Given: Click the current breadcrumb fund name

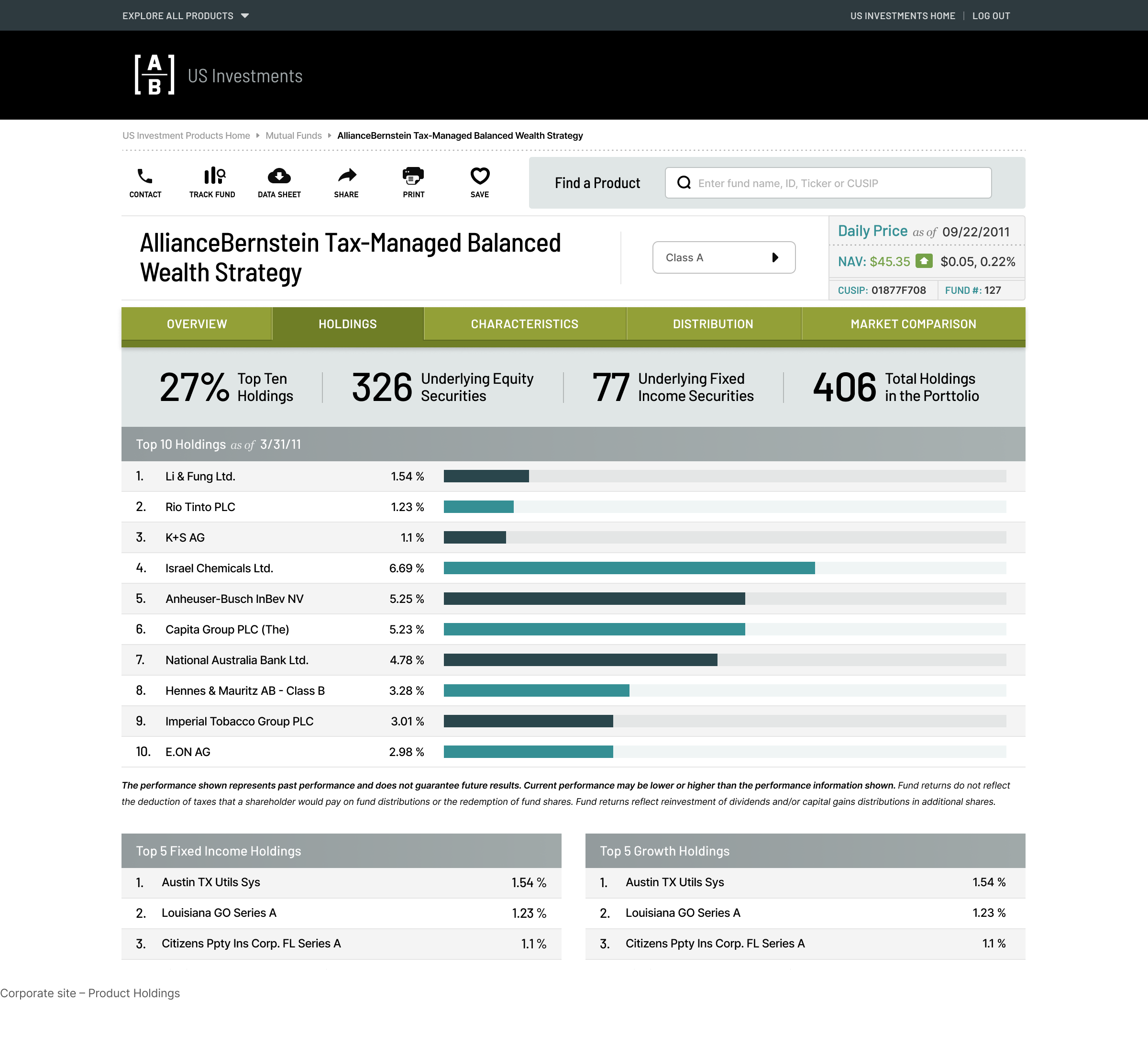Looking at the screenshot, I should pyautogui.click(x=460, y=135).
